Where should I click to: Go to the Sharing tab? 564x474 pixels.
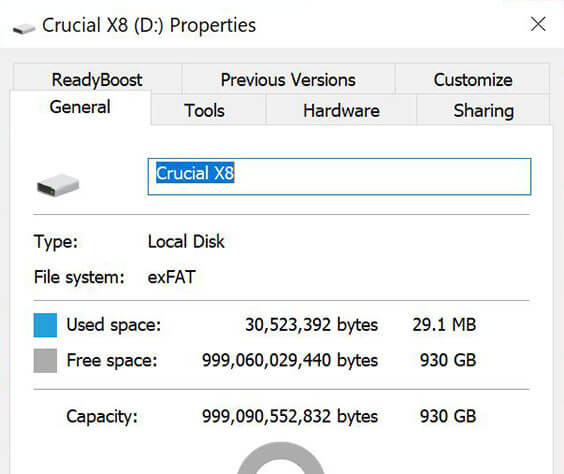click(x=483, y=110)
